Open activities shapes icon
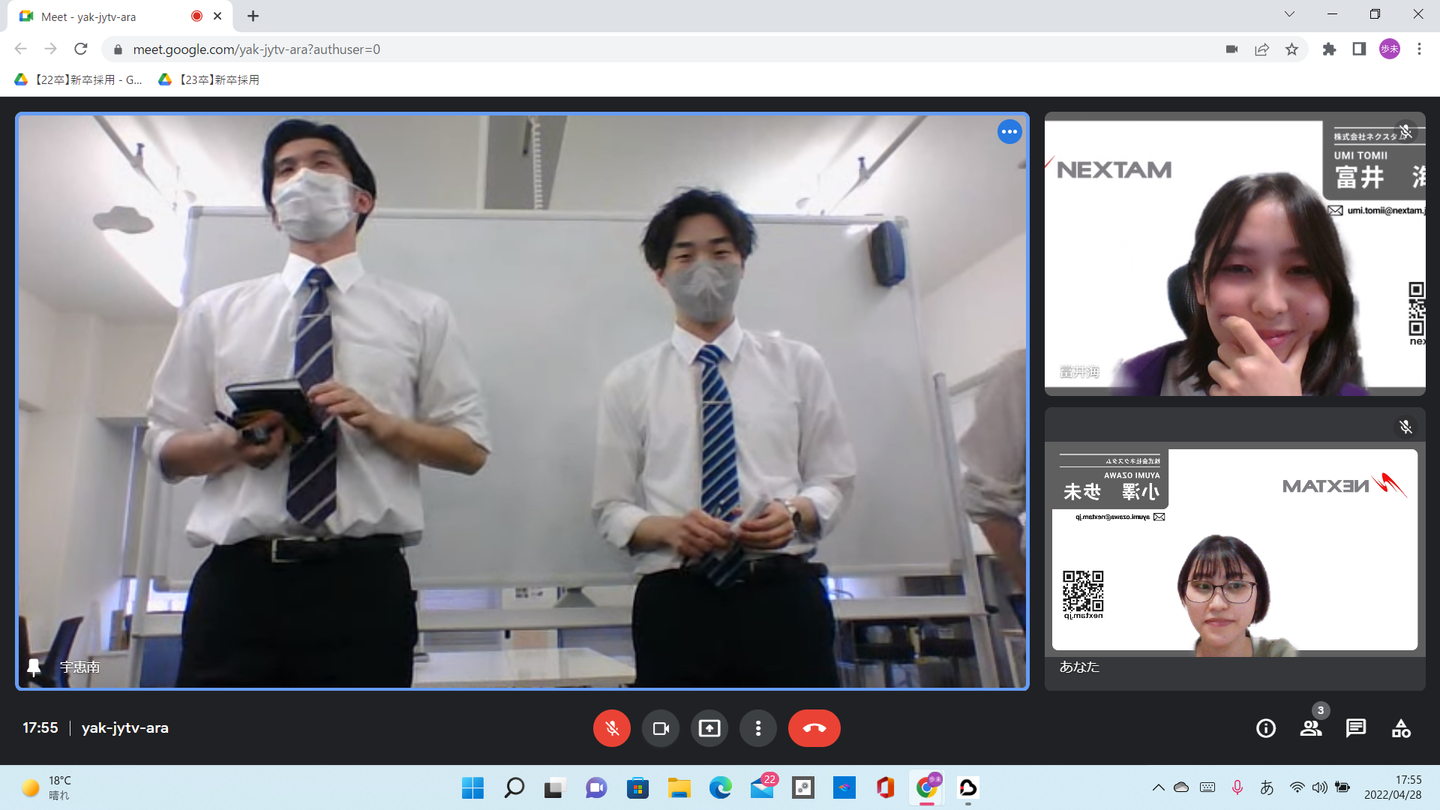This screenshot has width=1440, height=810. coord(1401,728)
